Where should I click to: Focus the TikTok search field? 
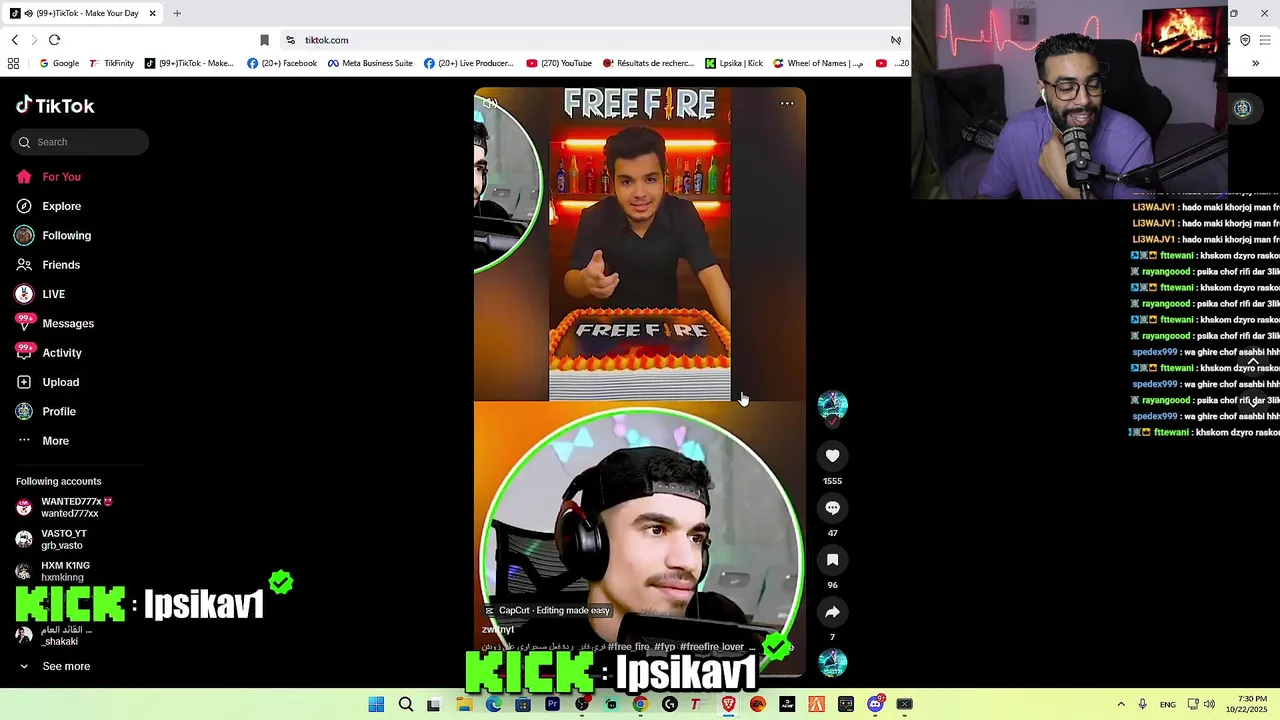[x=80, y=142]
